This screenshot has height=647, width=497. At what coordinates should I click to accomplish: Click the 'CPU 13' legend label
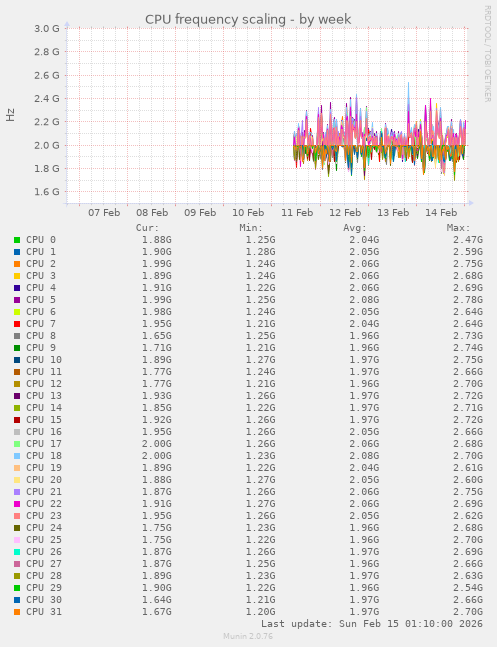point(44,395)
